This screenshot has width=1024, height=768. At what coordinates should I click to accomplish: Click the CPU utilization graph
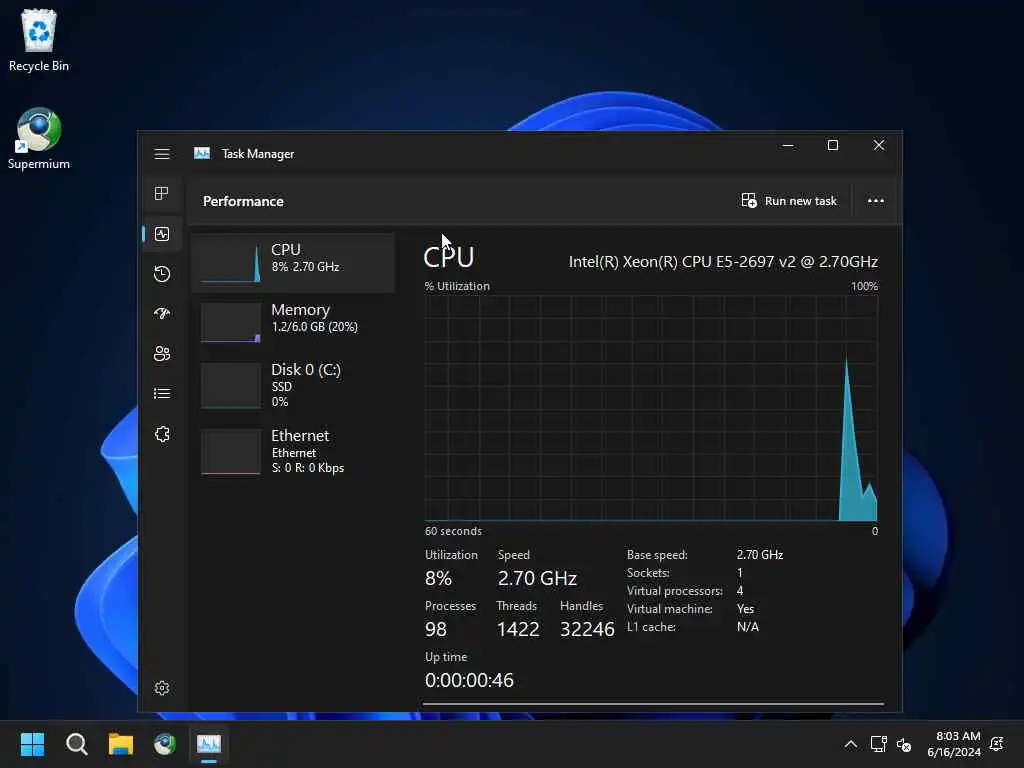click(651, 408)
